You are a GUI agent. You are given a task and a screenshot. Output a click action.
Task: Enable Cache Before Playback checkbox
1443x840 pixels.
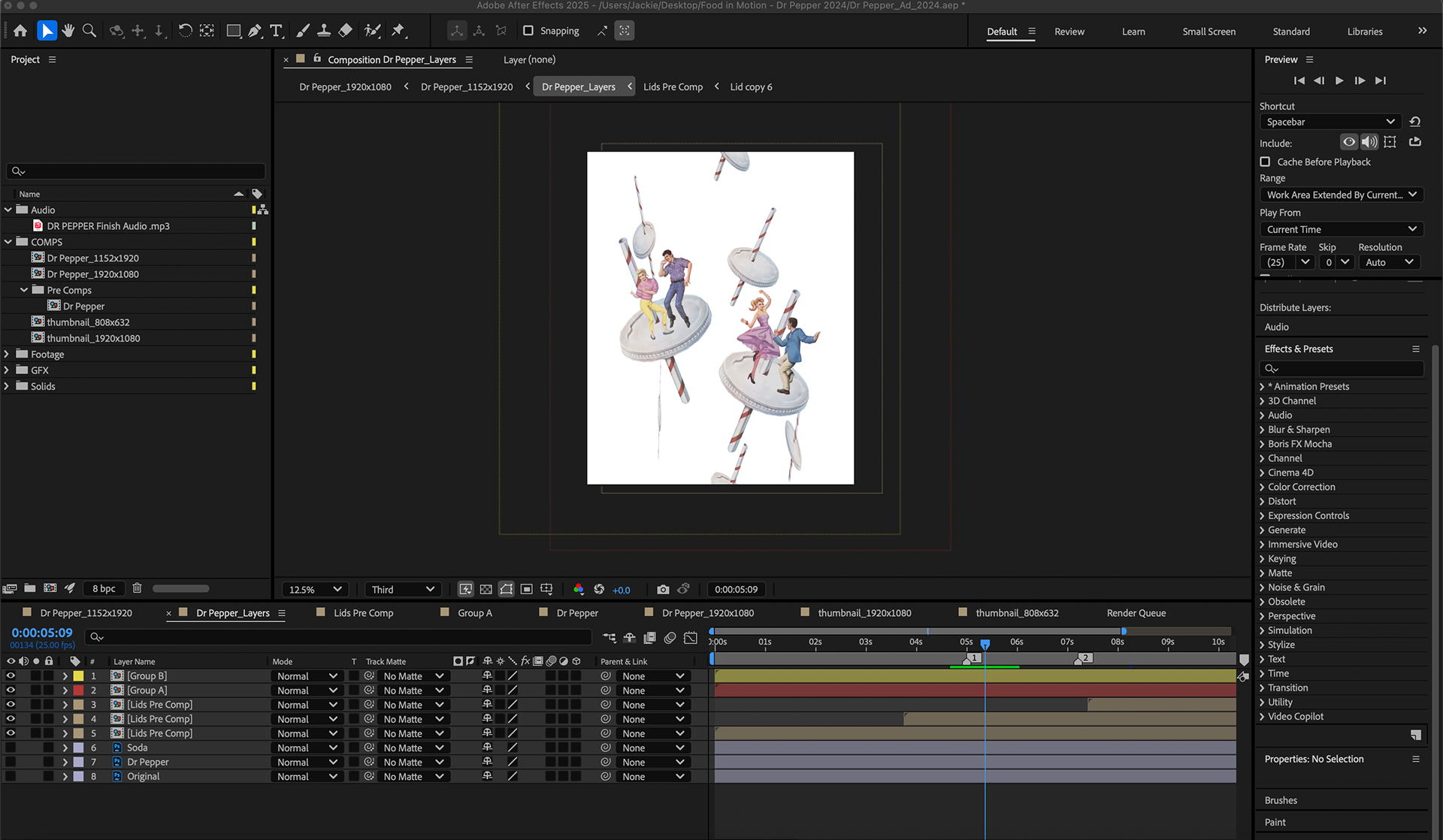tap(1265, 162)
